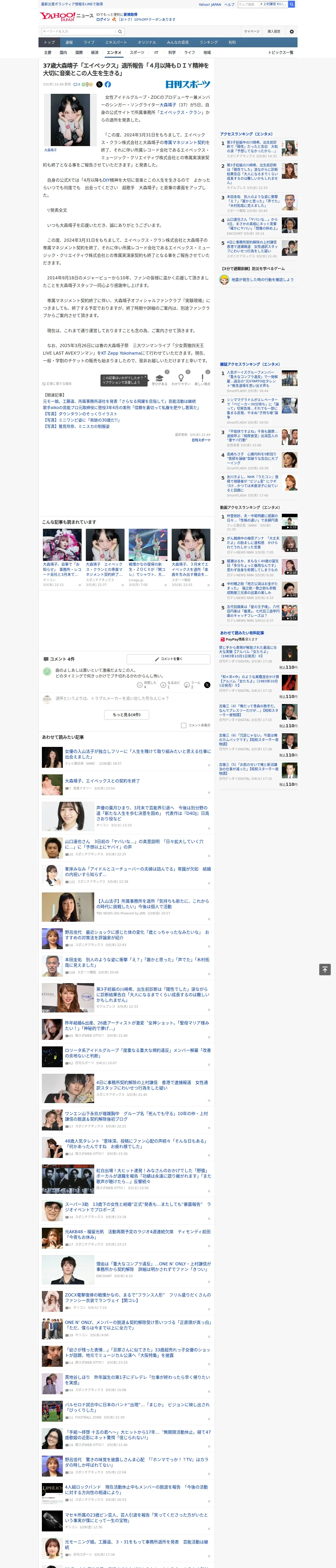This screenshot has height=1568, width=336.
Task: Click the コメントを書く button
Action: (168, 659)
